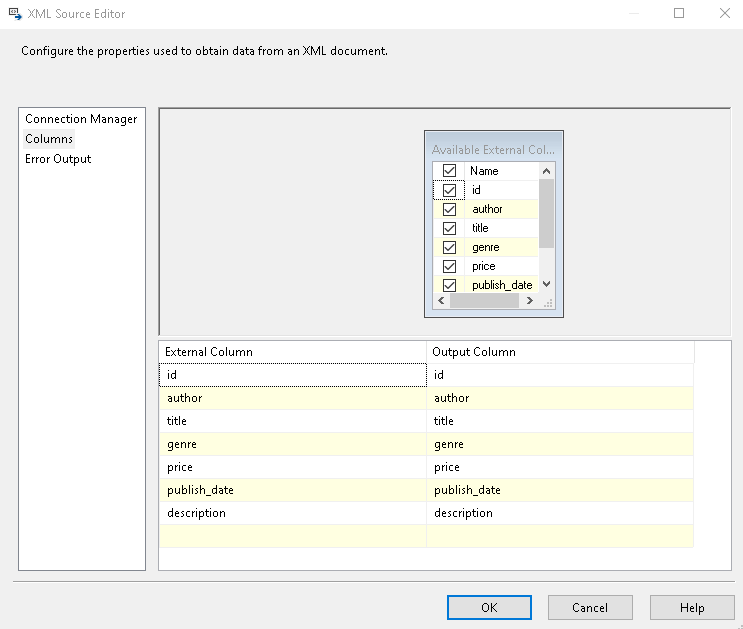743x629 pixels.
Task: Open the Connection Manager page
Action: pyautogui.click(x=81, y=119)
